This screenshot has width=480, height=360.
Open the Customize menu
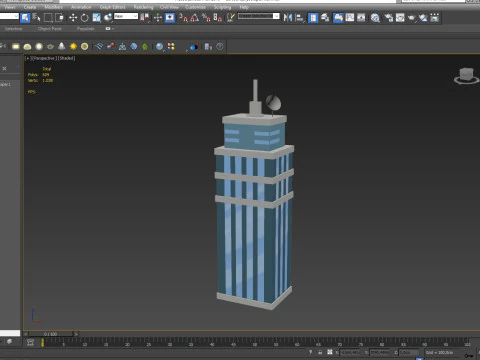(x=195, y=7)
